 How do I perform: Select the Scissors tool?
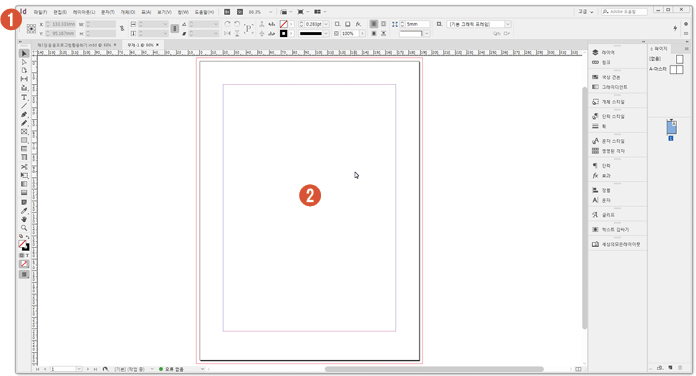point(24,167)
